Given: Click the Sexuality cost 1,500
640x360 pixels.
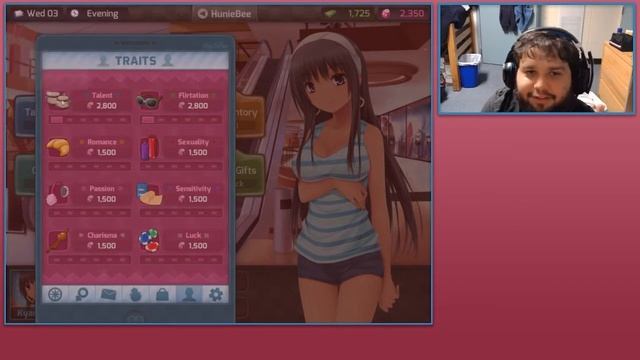Looking at the screenshot, I should (x=193, y=152).
